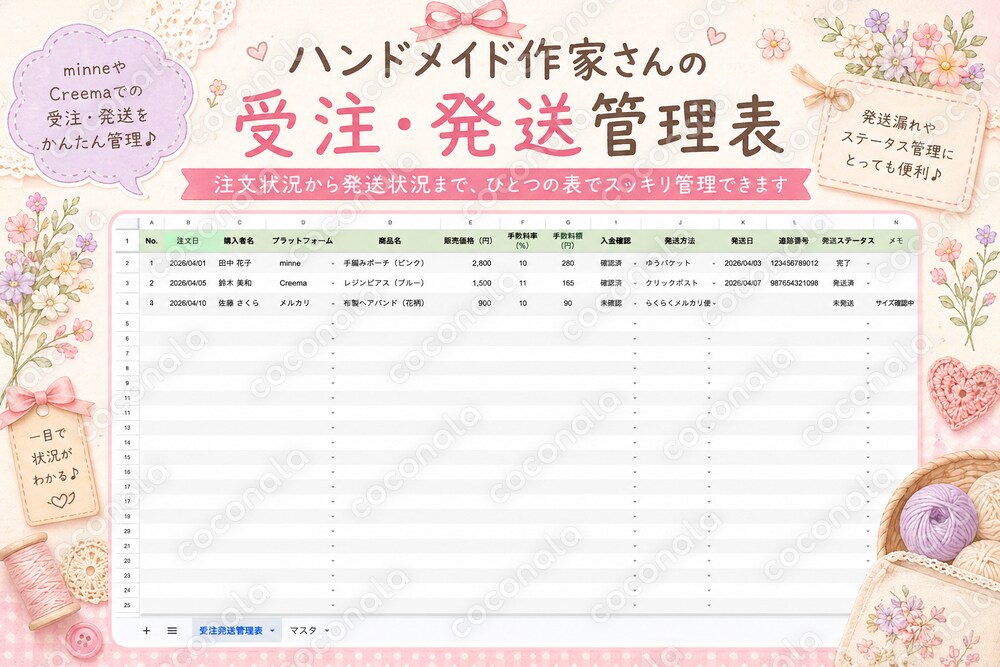Select the 発送日 header cell
The height and width of the screenshot is (667, 1000).
[x=742, y=241]
